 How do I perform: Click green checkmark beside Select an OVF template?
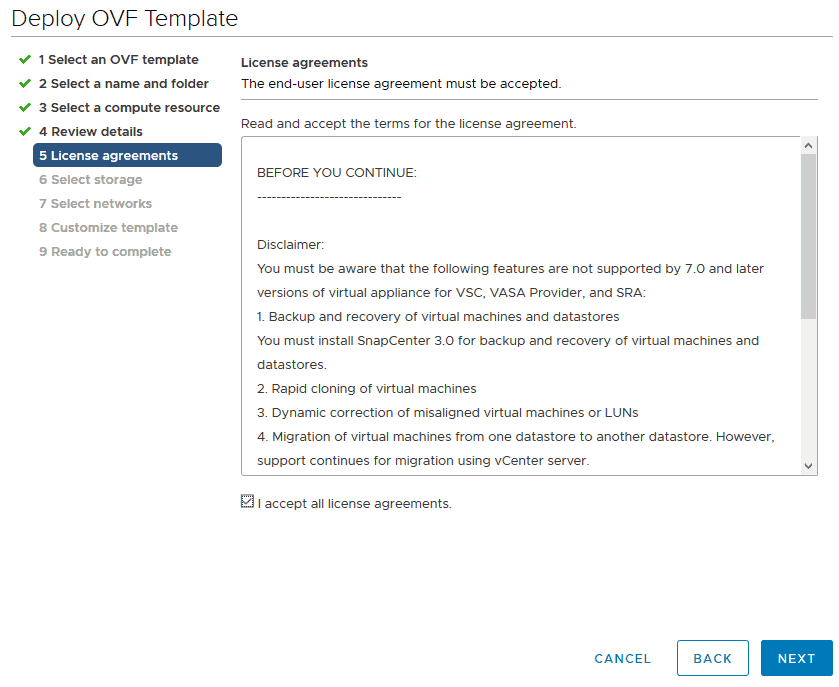(25, 60)
